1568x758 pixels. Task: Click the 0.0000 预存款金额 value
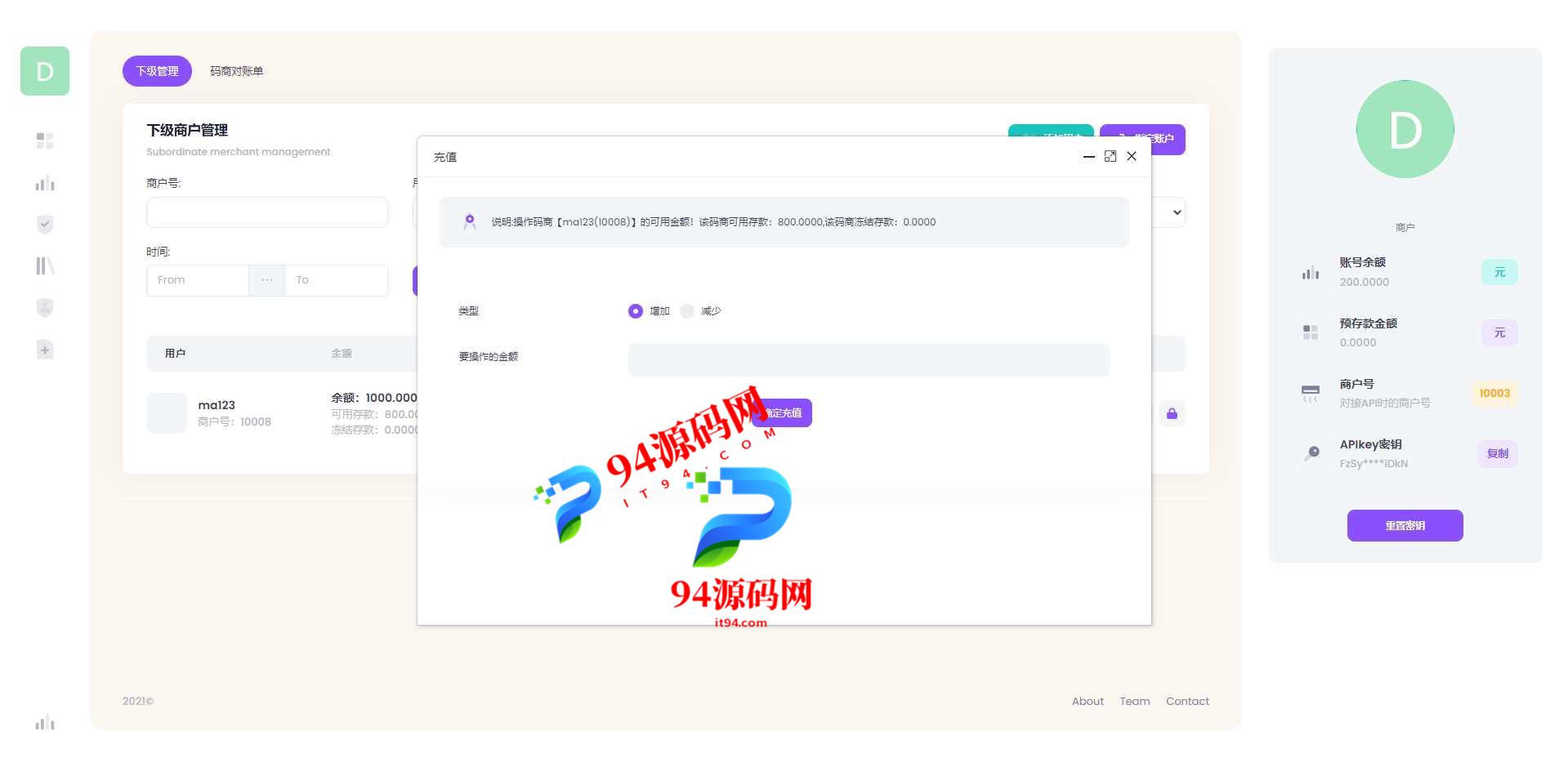1358,342
